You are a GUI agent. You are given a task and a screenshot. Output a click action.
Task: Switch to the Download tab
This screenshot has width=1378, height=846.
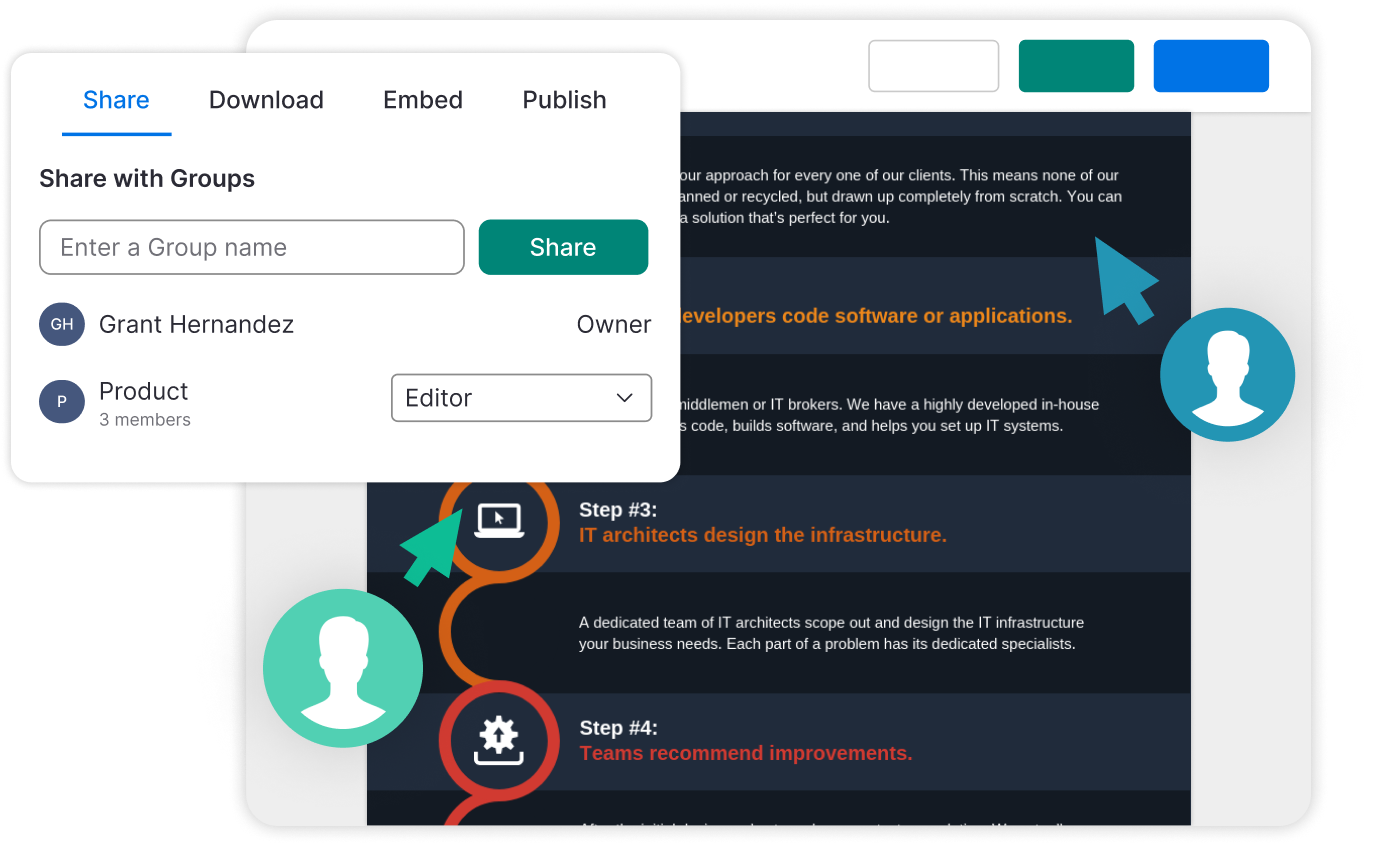(266, 100)
